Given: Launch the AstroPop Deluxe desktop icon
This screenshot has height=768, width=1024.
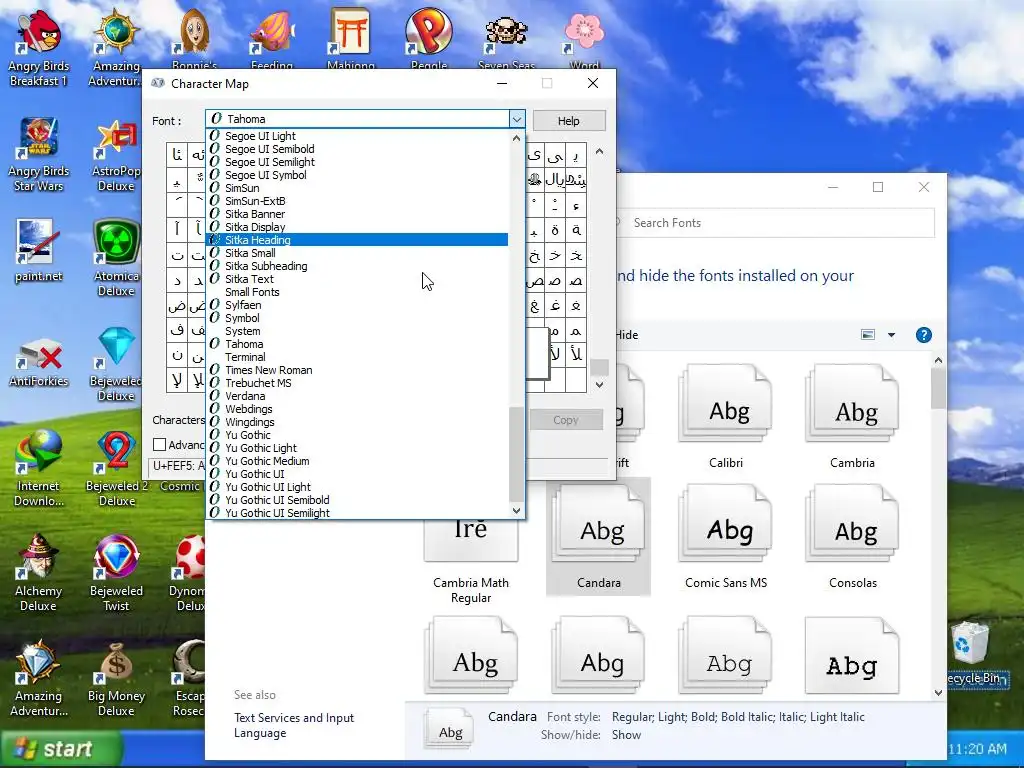Looking at the screenshot, I should 116,154.
